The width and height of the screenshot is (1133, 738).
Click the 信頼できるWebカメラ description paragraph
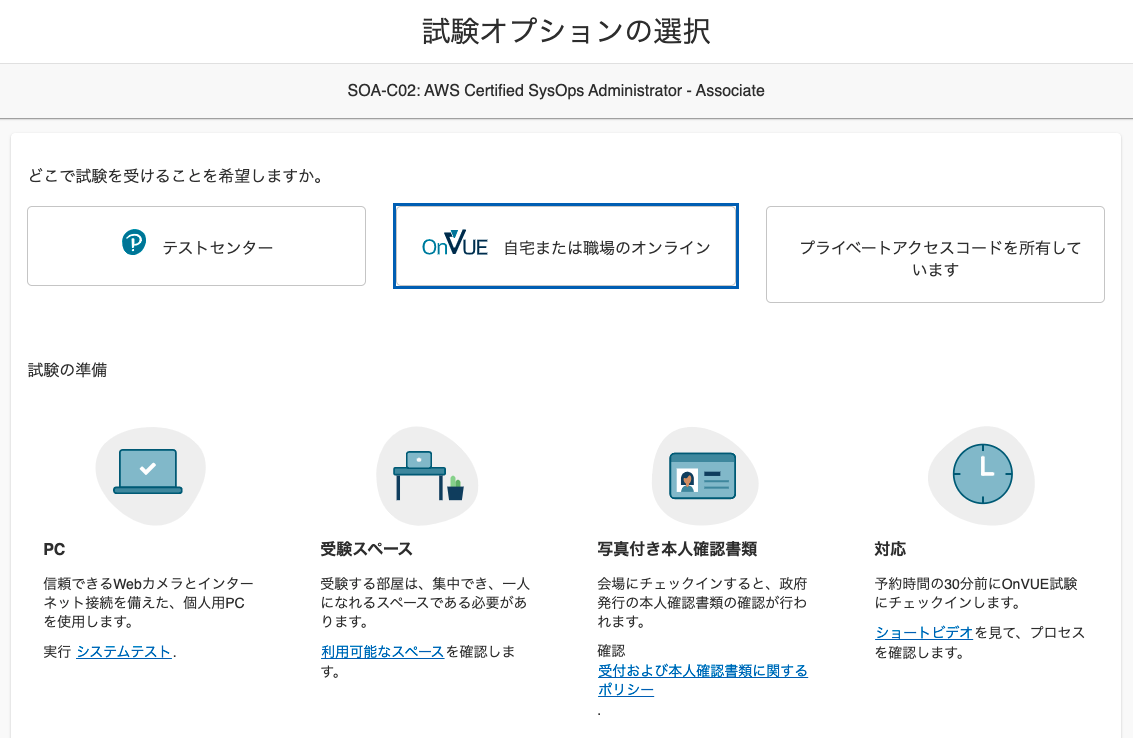(x=148, y=602)
